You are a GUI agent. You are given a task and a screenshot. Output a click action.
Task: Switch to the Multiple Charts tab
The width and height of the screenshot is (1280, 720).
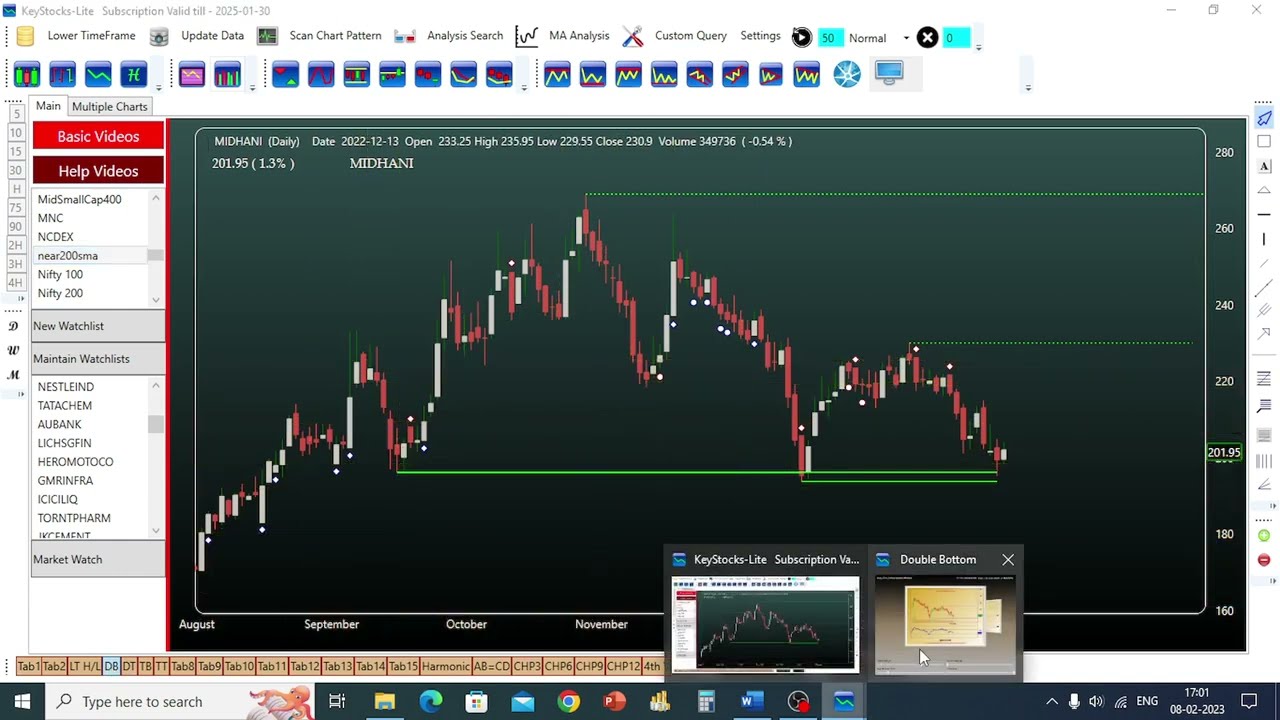pyautogui.click(x=109, y=107)
